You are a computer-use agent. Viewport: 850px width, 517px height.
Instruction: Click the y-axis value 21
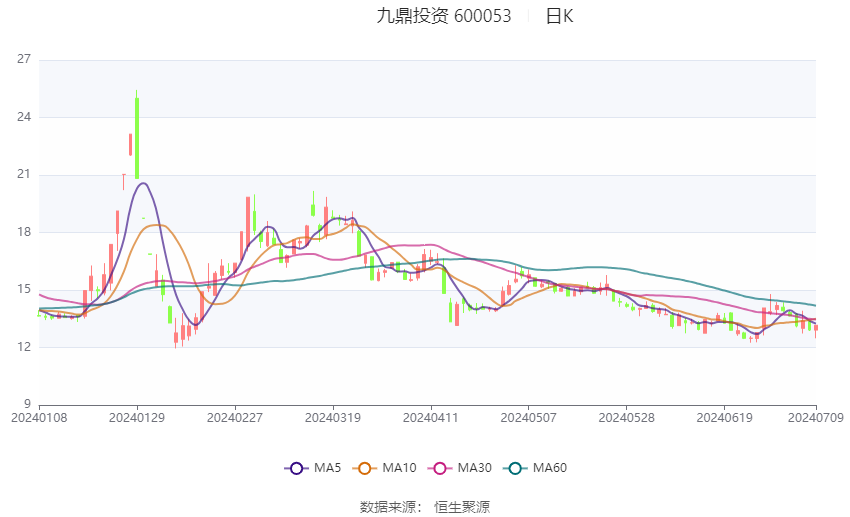(24, 175)
